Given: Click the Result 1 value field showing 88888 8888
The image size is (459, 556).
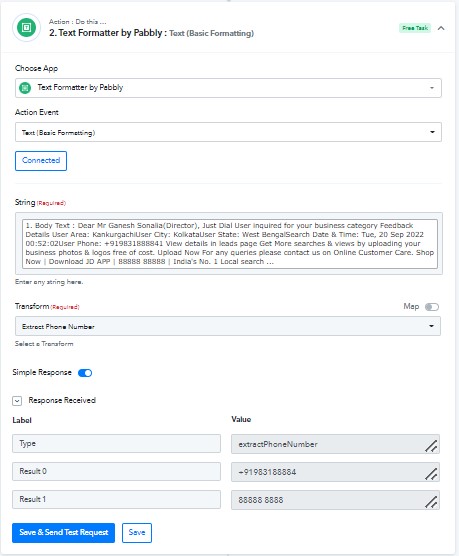Looking at the screenshot, I should click(335, 500).
